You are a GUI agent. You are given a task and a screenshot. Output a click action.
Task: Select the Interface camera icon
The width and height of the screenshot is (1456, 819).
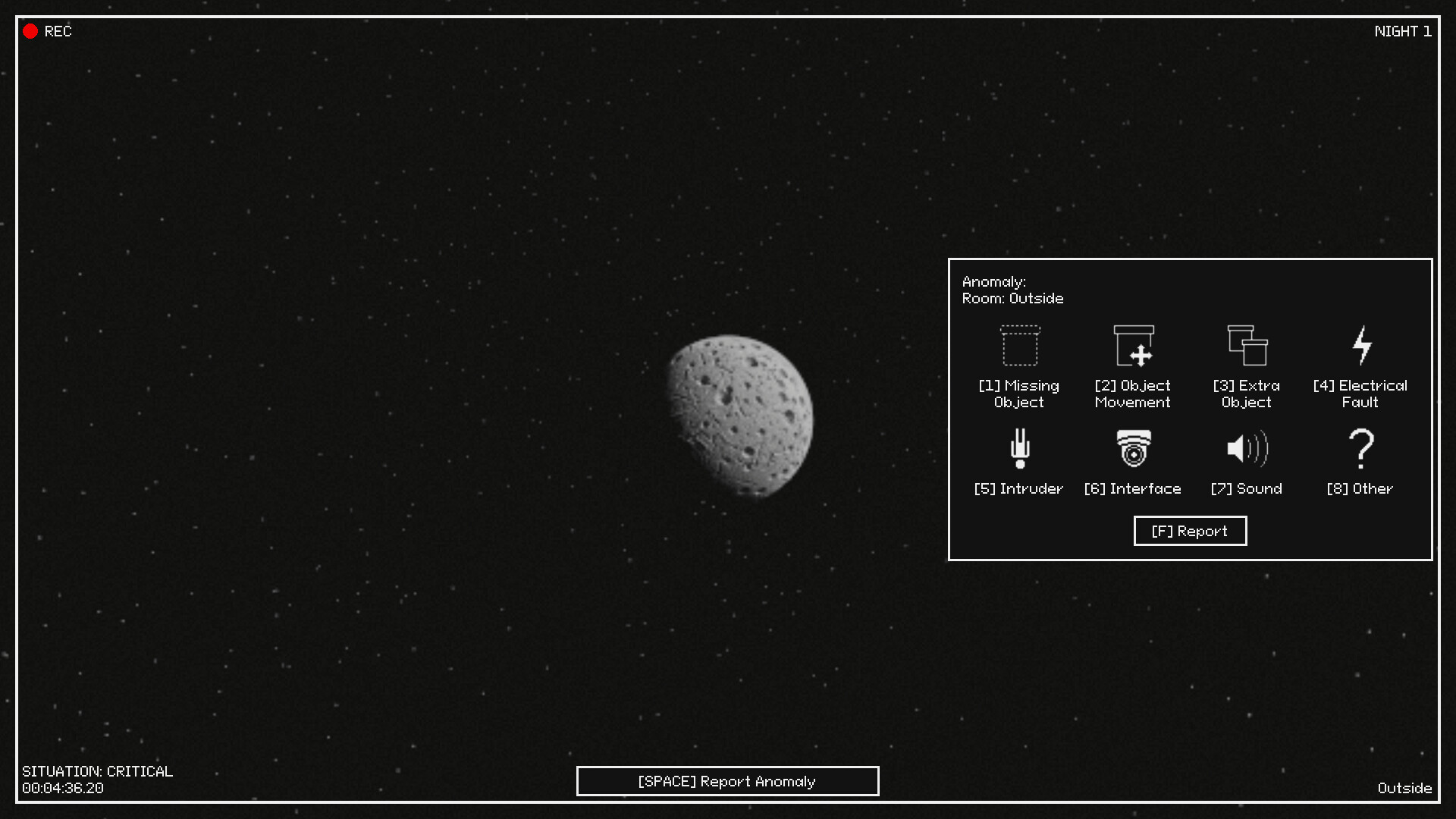point(1133,449)
